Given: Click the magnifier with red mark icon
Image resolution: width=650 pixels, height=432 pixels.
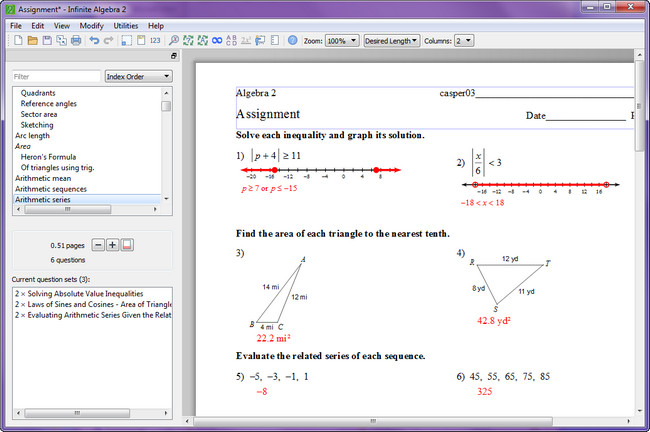Looking at the screenshot, I should (174, 40).
